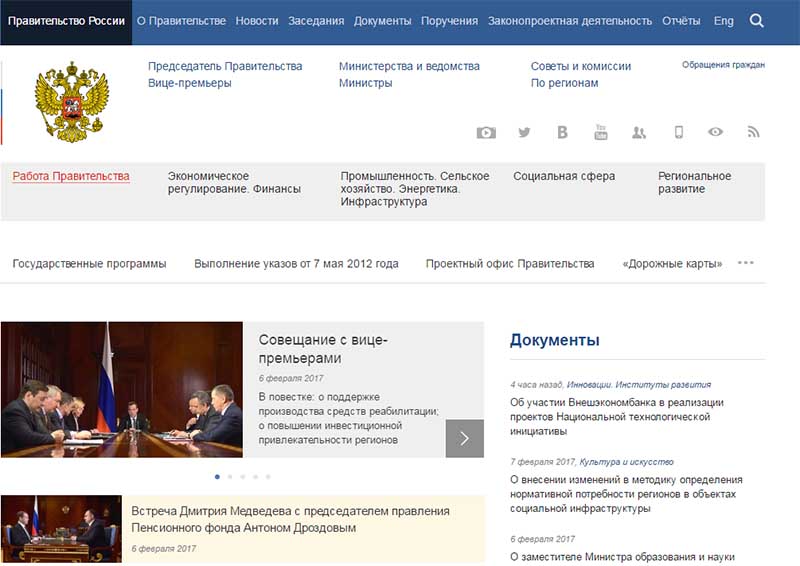The height and width of the screenshot is (566, 800).
Task: Select the first carousel dot indicator
Action: (217, 477)
